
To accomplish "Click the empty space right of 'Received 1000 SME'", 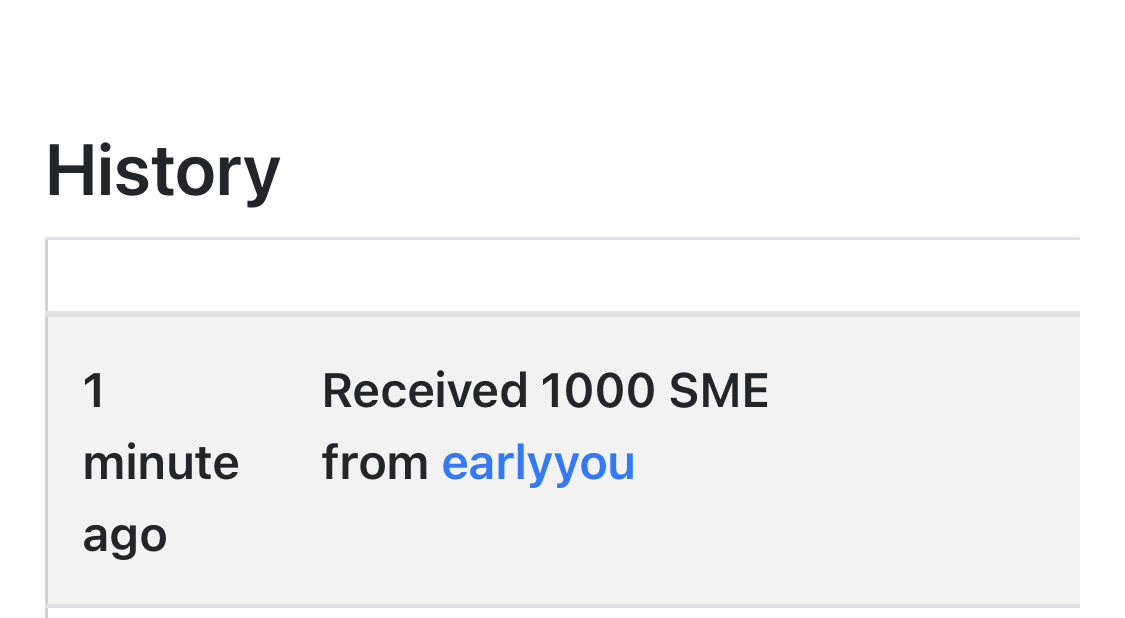I will tap(926, 391).
